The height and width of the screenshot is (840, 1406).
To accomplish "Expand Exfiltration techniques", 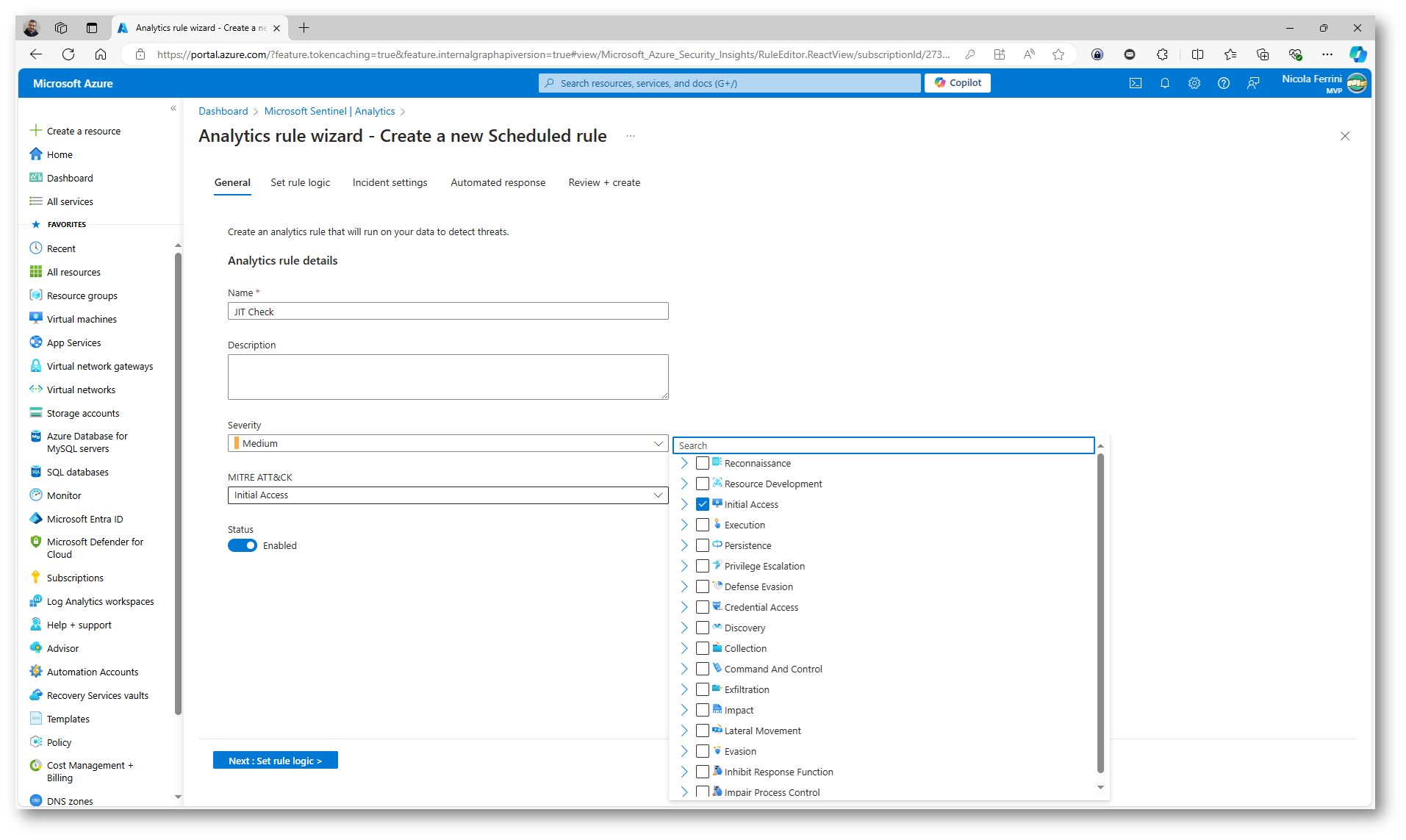I will [684, 689].
